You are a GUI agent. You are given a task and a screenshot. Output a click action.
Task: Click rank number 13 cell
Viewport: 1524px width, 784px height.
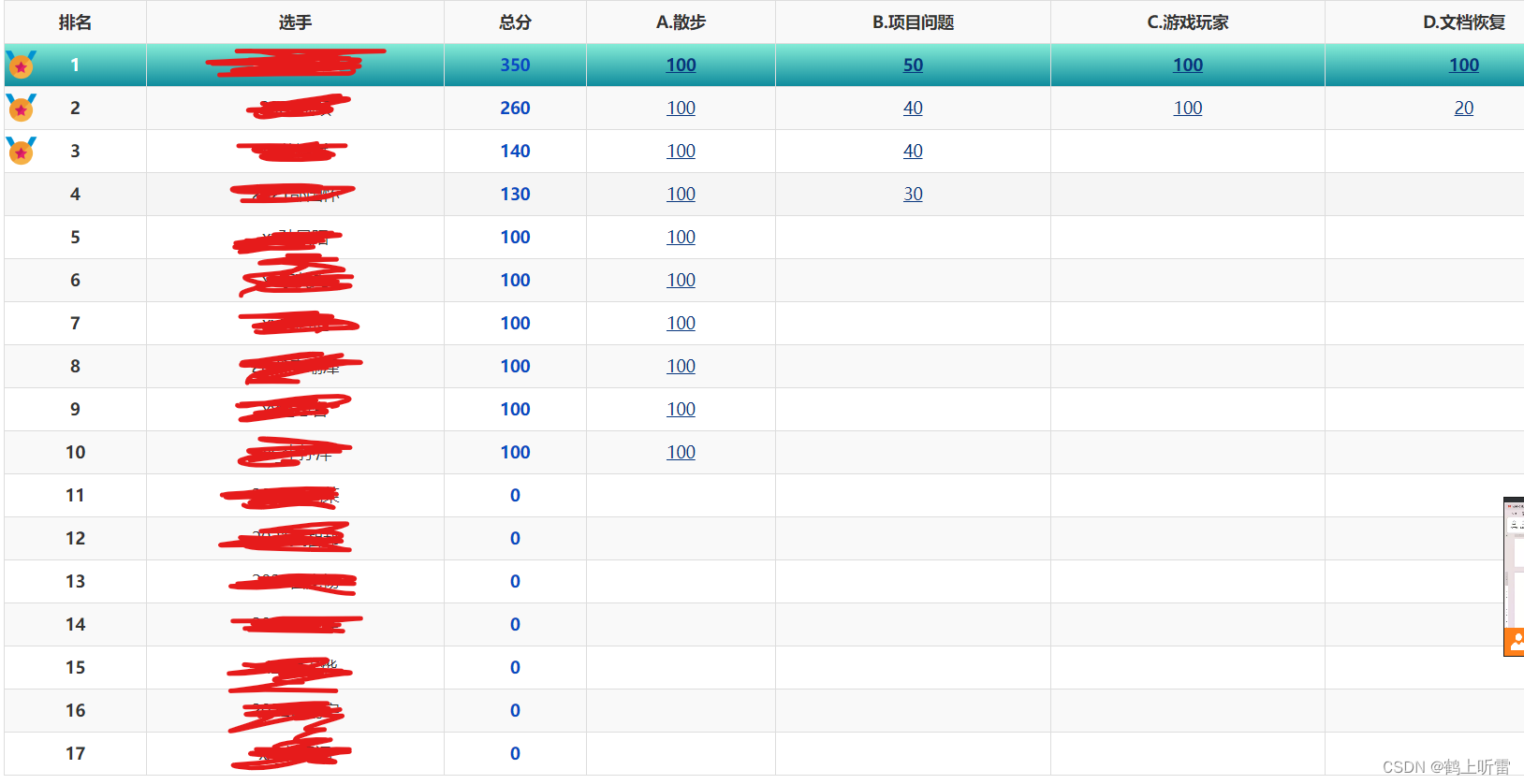coord(75,581)
